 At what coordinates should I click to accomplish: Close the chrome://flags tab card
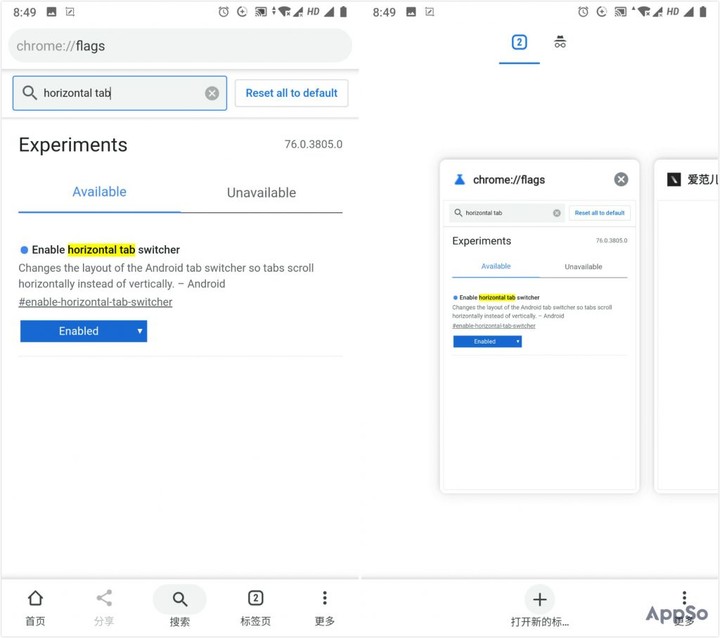pos(621,179)
